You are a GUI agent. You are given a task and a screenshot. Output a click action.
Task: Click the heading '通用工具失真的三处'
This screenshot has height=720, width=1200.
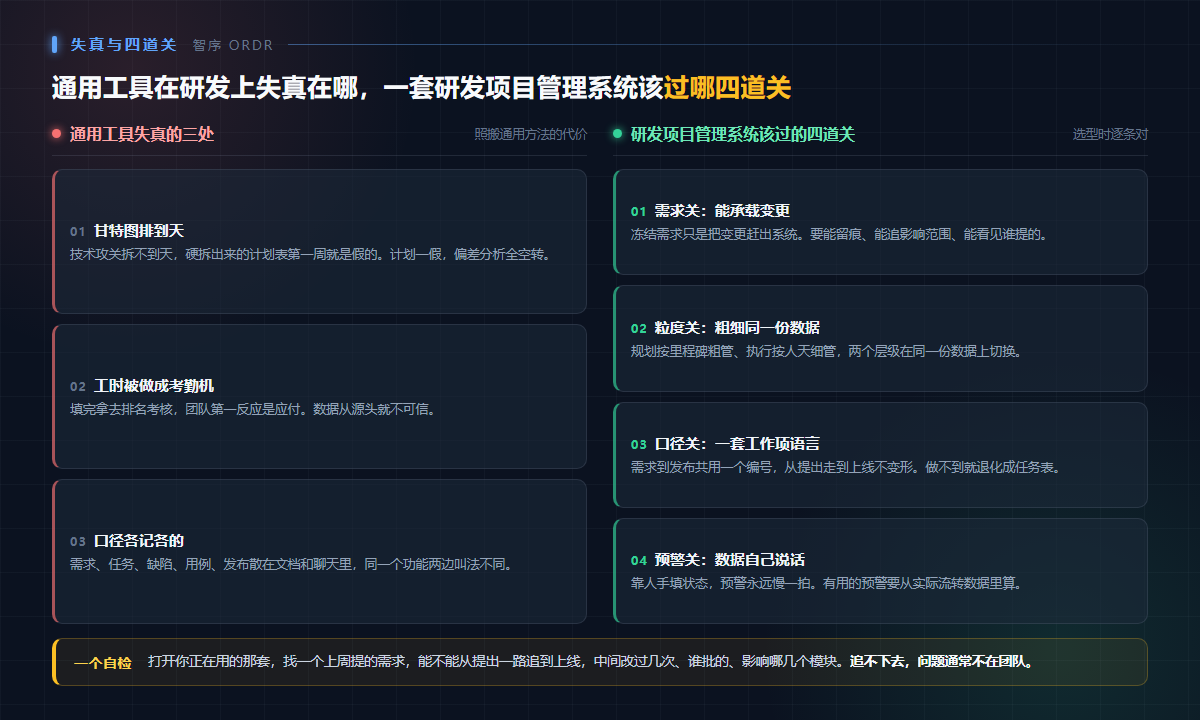142,134
